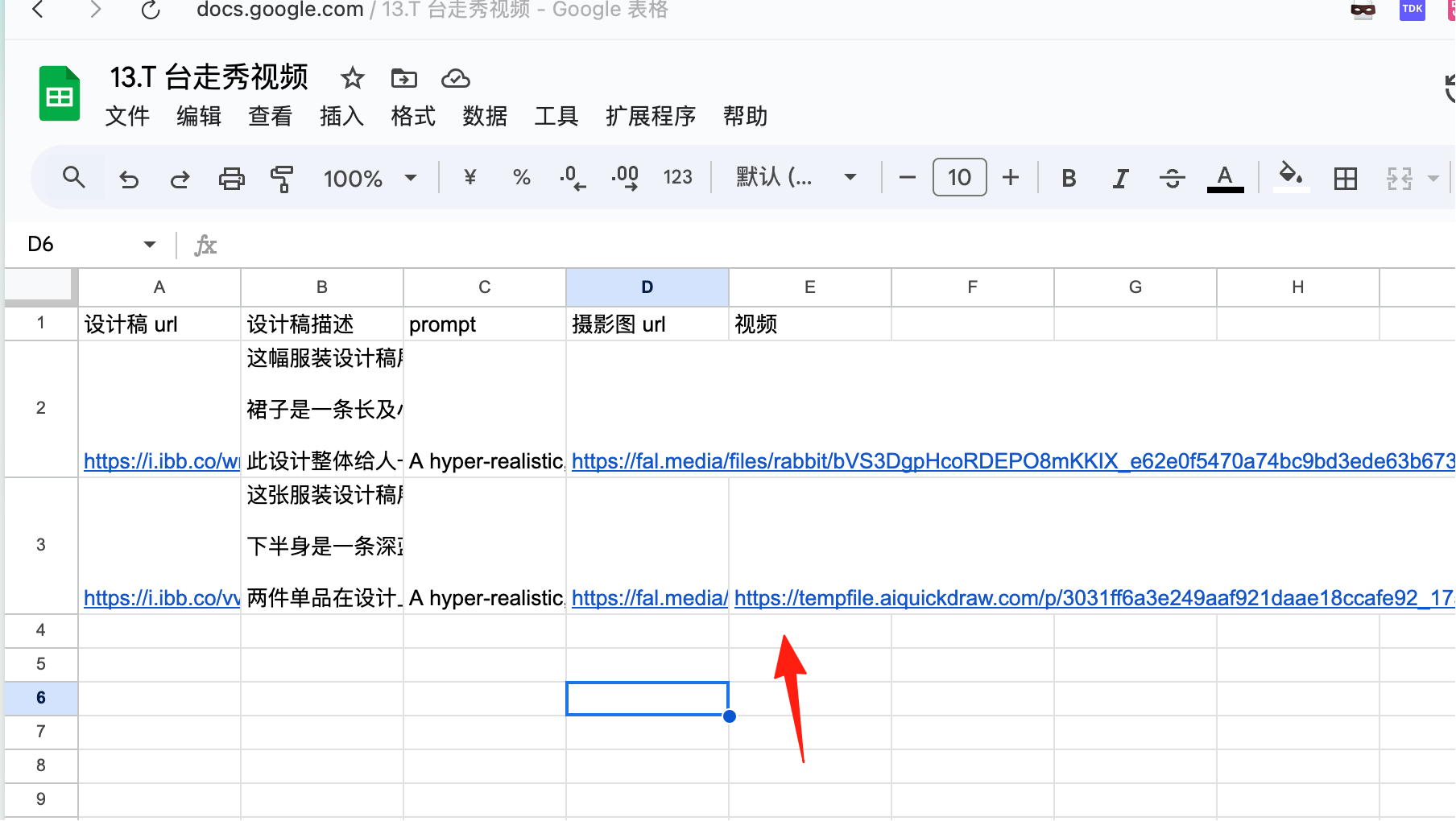Screen dimensions: 1456x821
Task: Open the fill color paint bucket
Action: pos(1291,177)
